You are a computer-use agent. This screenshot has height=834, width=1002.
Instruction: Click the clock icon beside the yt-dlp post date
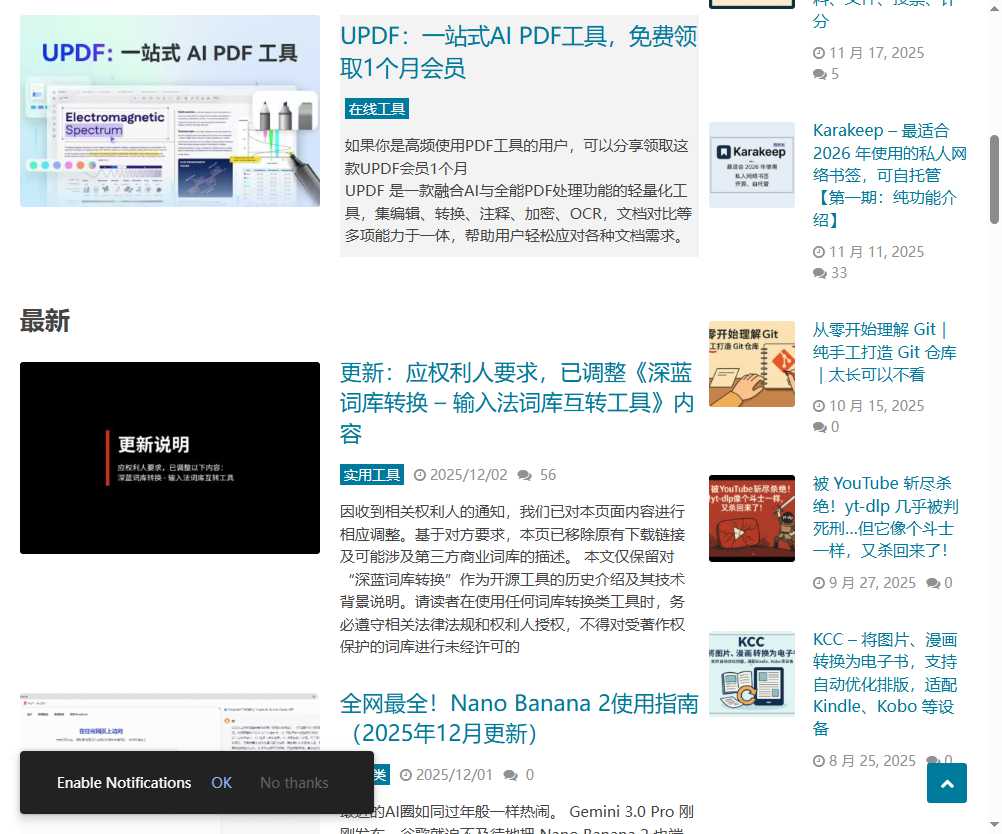820,582
